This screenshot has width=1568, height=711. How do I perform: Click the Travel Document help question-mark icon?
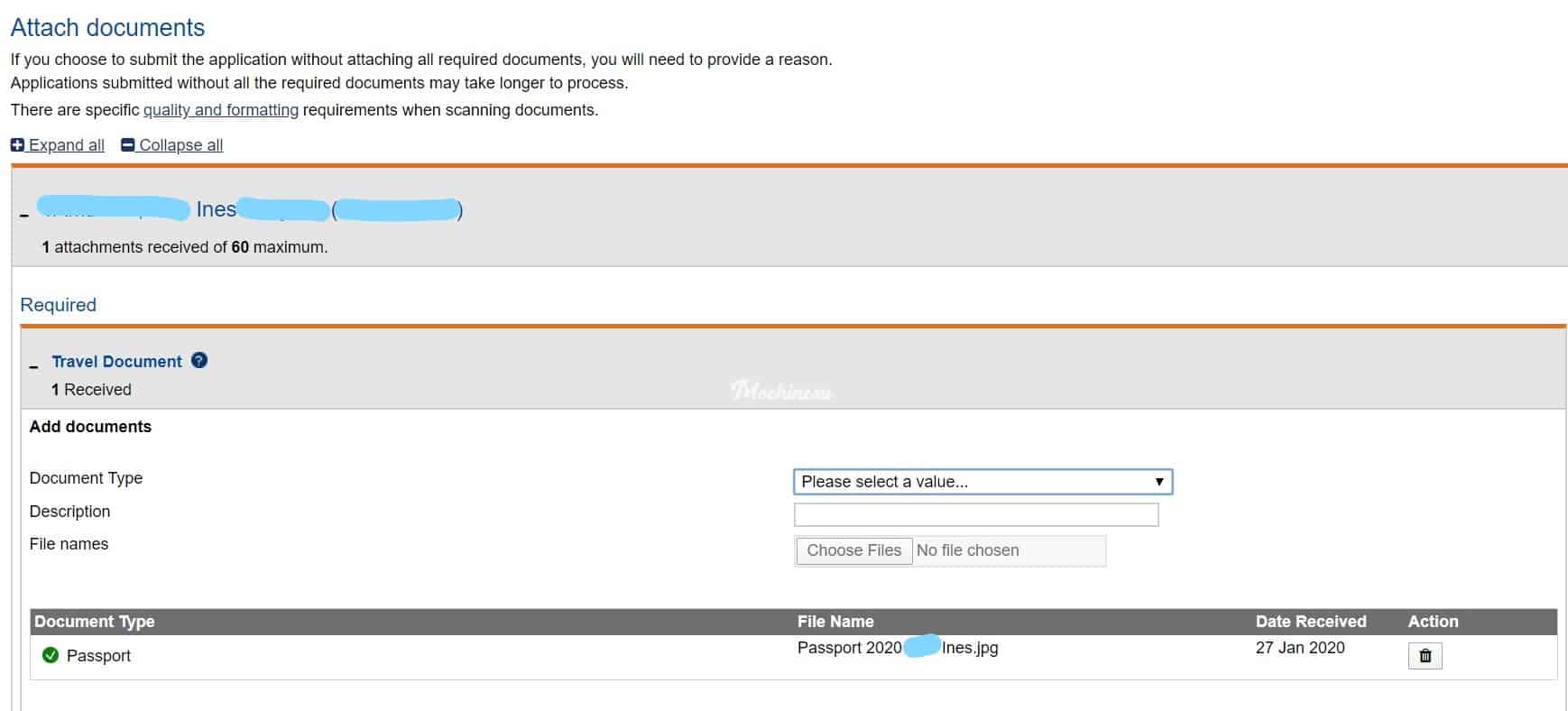point(199,360)
